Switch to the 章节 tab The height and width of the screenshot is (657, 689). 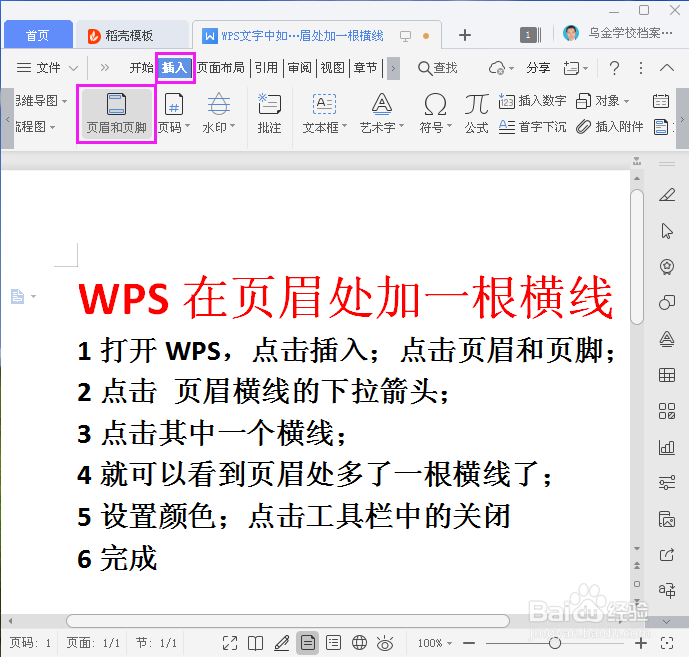pos(366,68)
